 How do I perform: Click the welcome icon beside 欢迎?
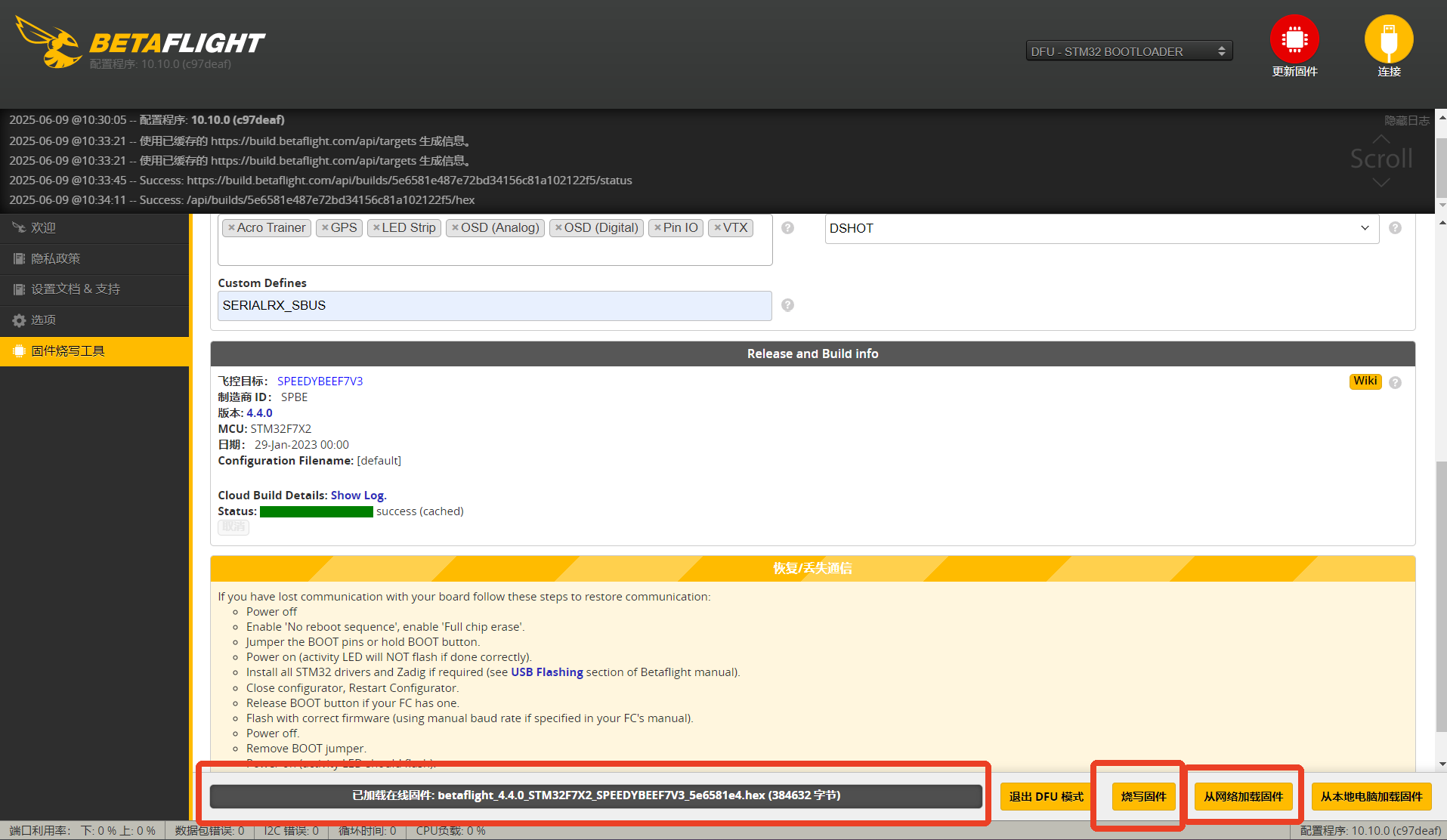pyautogui.click(x=19, y=227)
